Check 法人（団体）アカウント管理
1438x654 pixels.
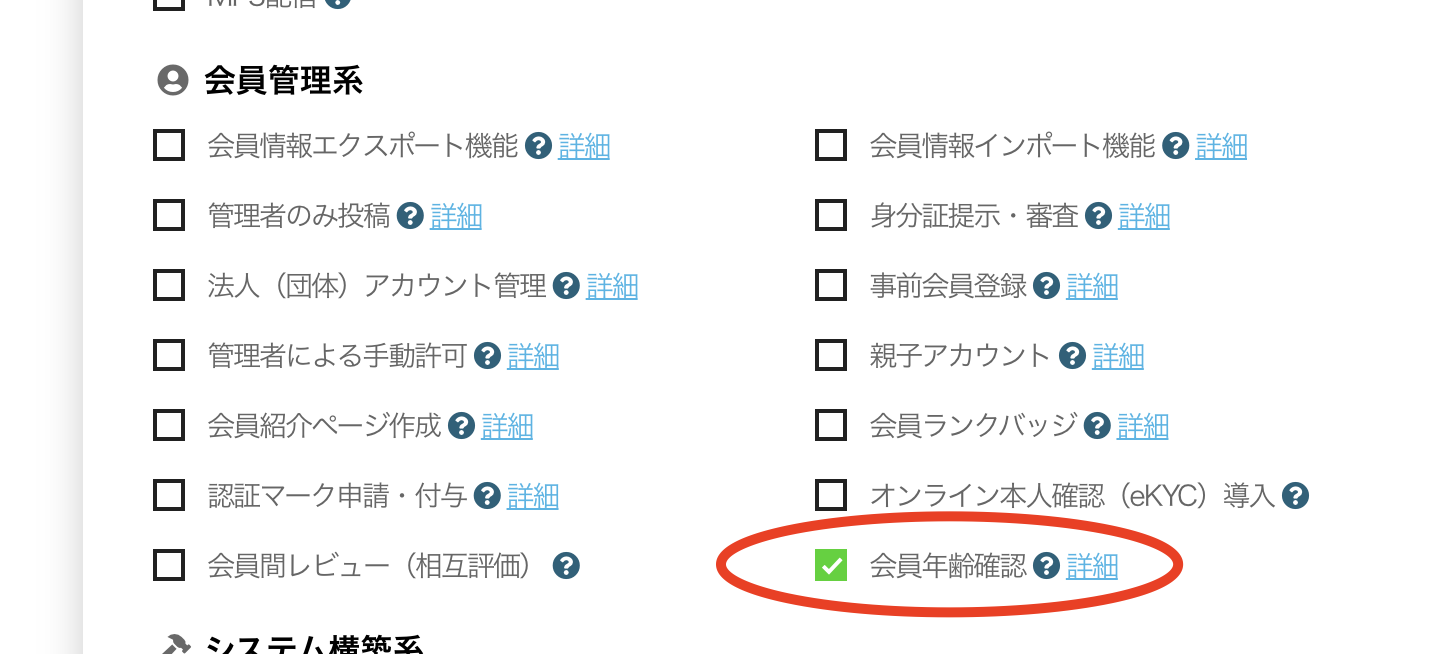pyautogui.click(x=168, y=286)
